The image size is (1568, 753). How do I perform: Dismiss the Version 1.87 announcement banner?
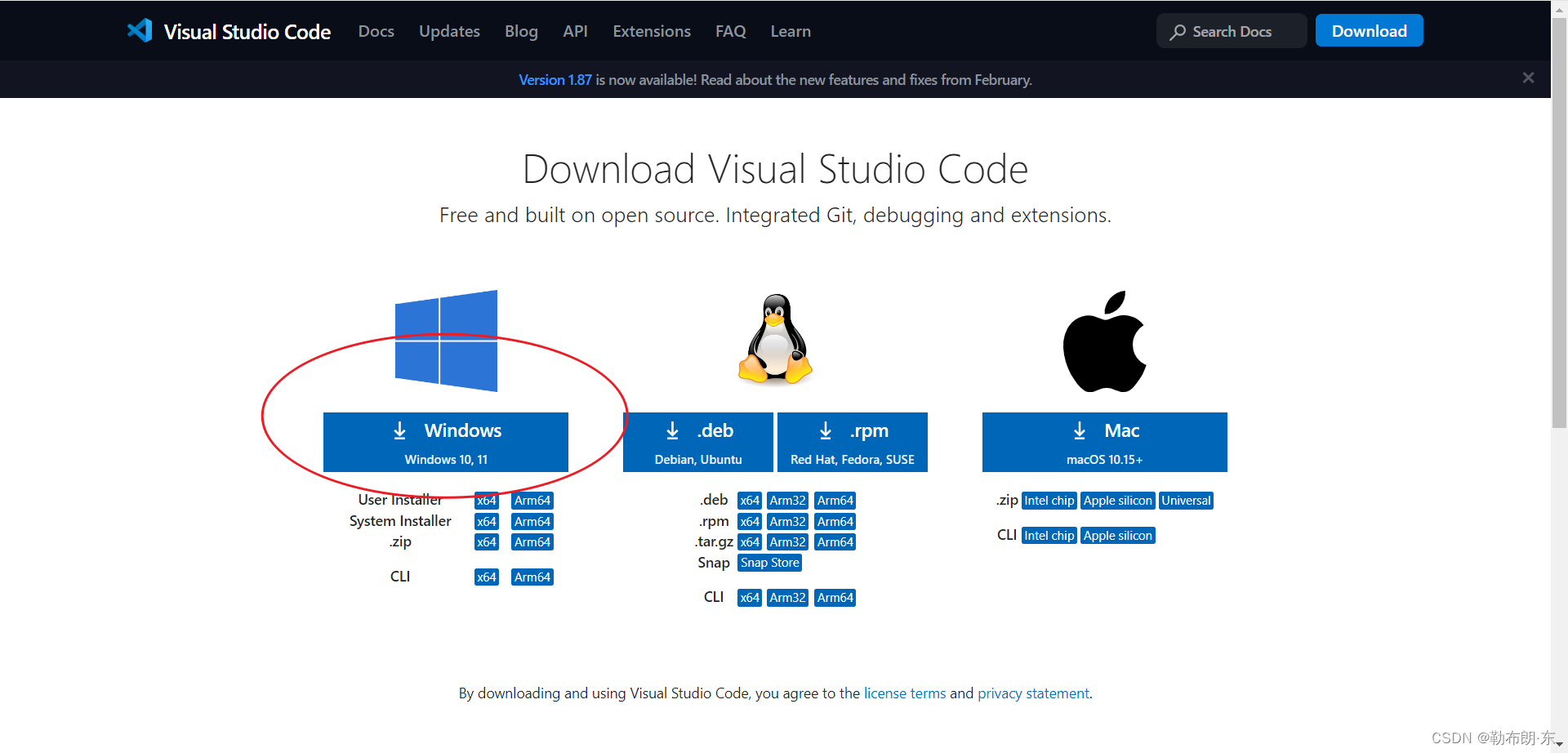(x=1528, y=78)
